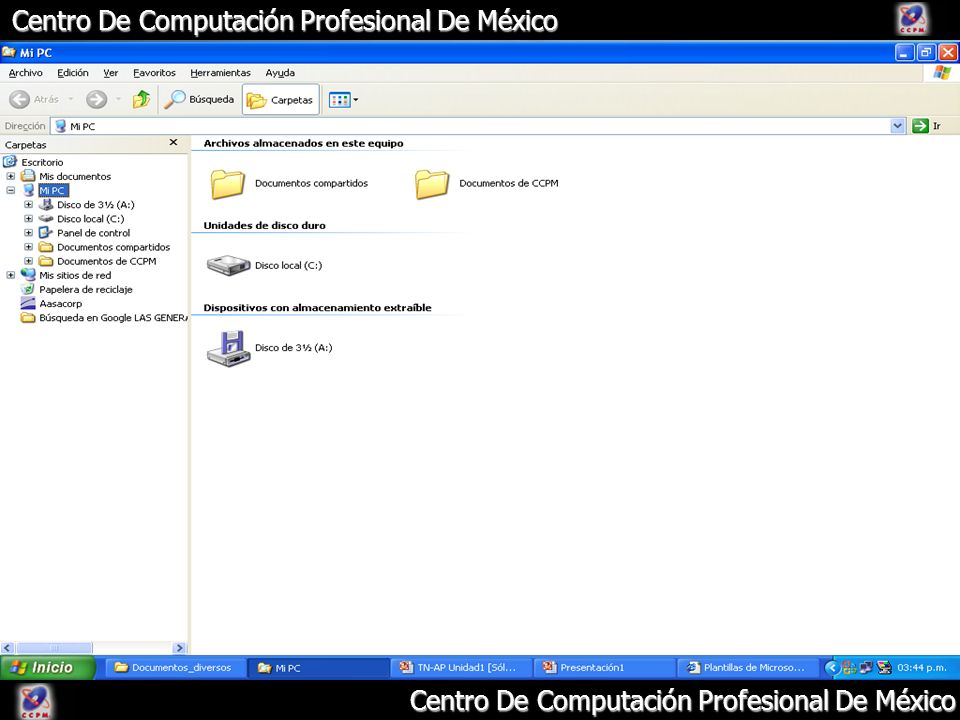
Task: Toggle the Carpetas folder pane button
Action: click(x=281, y=100)
